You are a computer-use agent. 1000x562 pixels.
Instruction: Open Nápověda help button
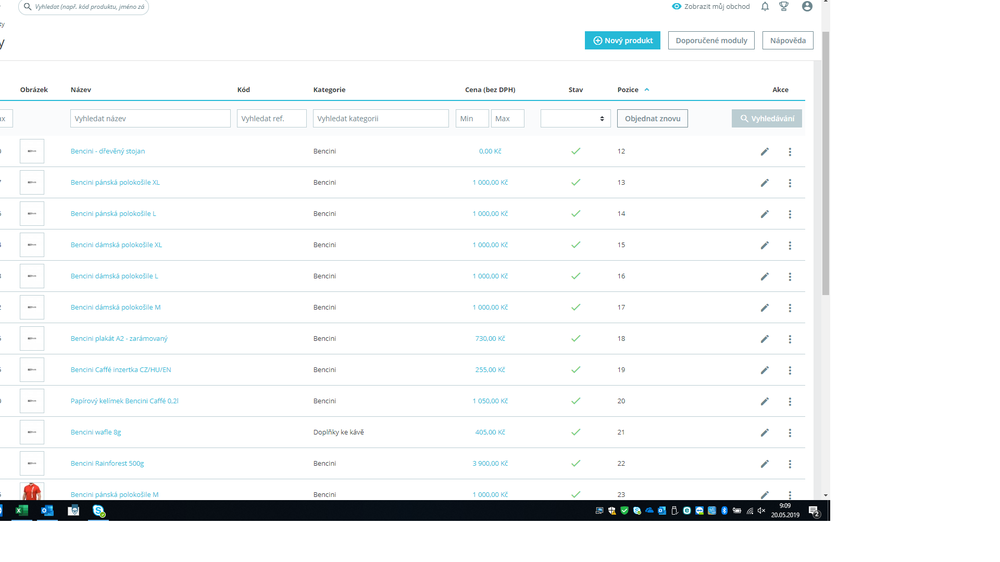(788, 40)
